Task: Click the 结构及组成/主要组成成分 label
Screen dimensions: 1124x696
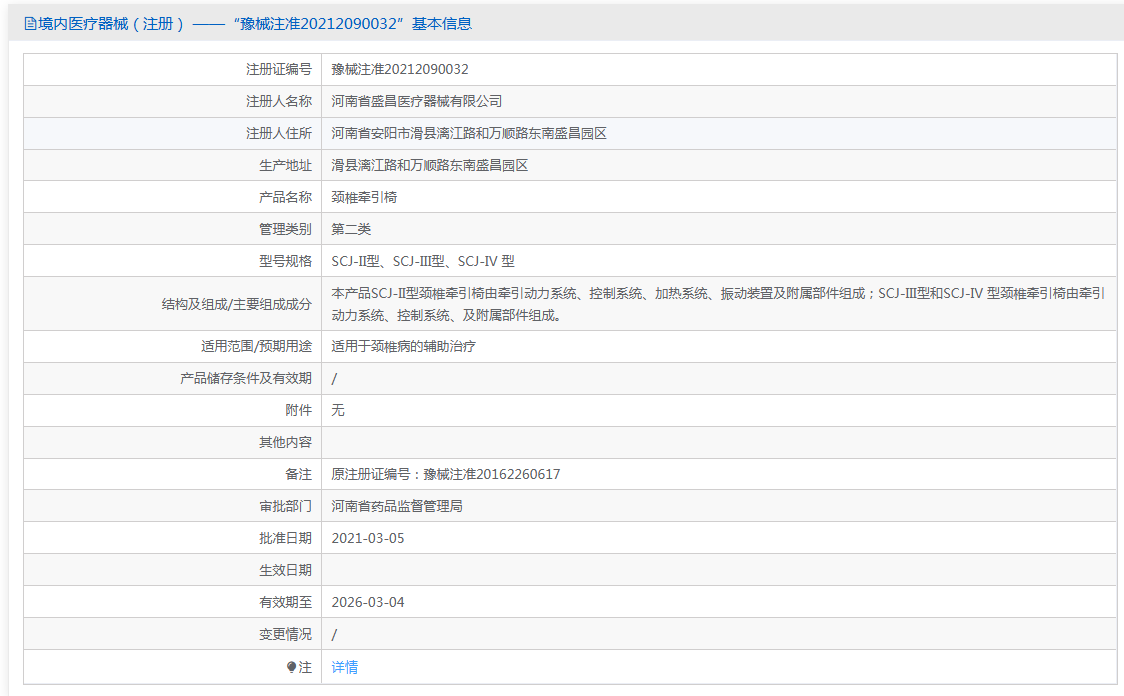Action: [237, 304]
